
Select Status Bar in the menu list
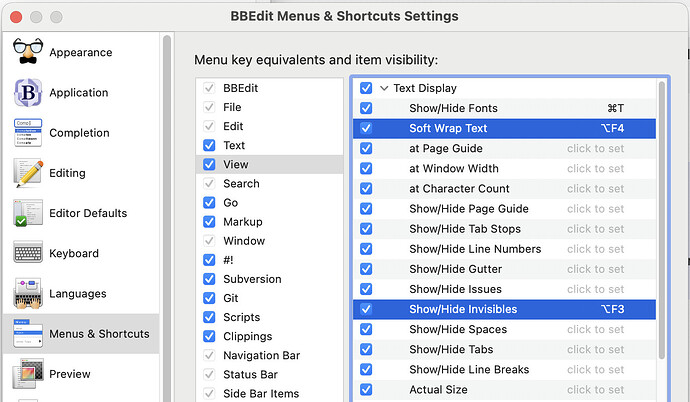pos(269,374)
